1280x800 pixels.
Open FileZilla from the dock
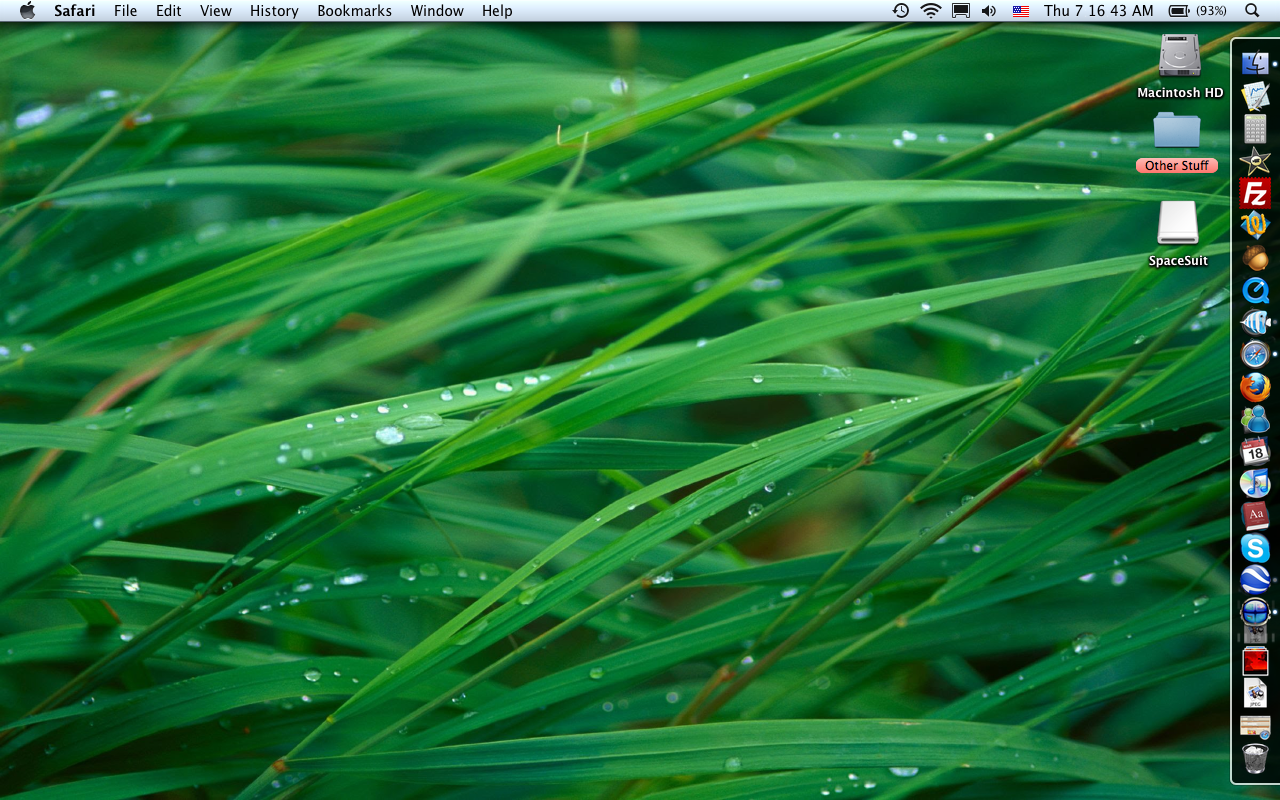[1254, 193]
